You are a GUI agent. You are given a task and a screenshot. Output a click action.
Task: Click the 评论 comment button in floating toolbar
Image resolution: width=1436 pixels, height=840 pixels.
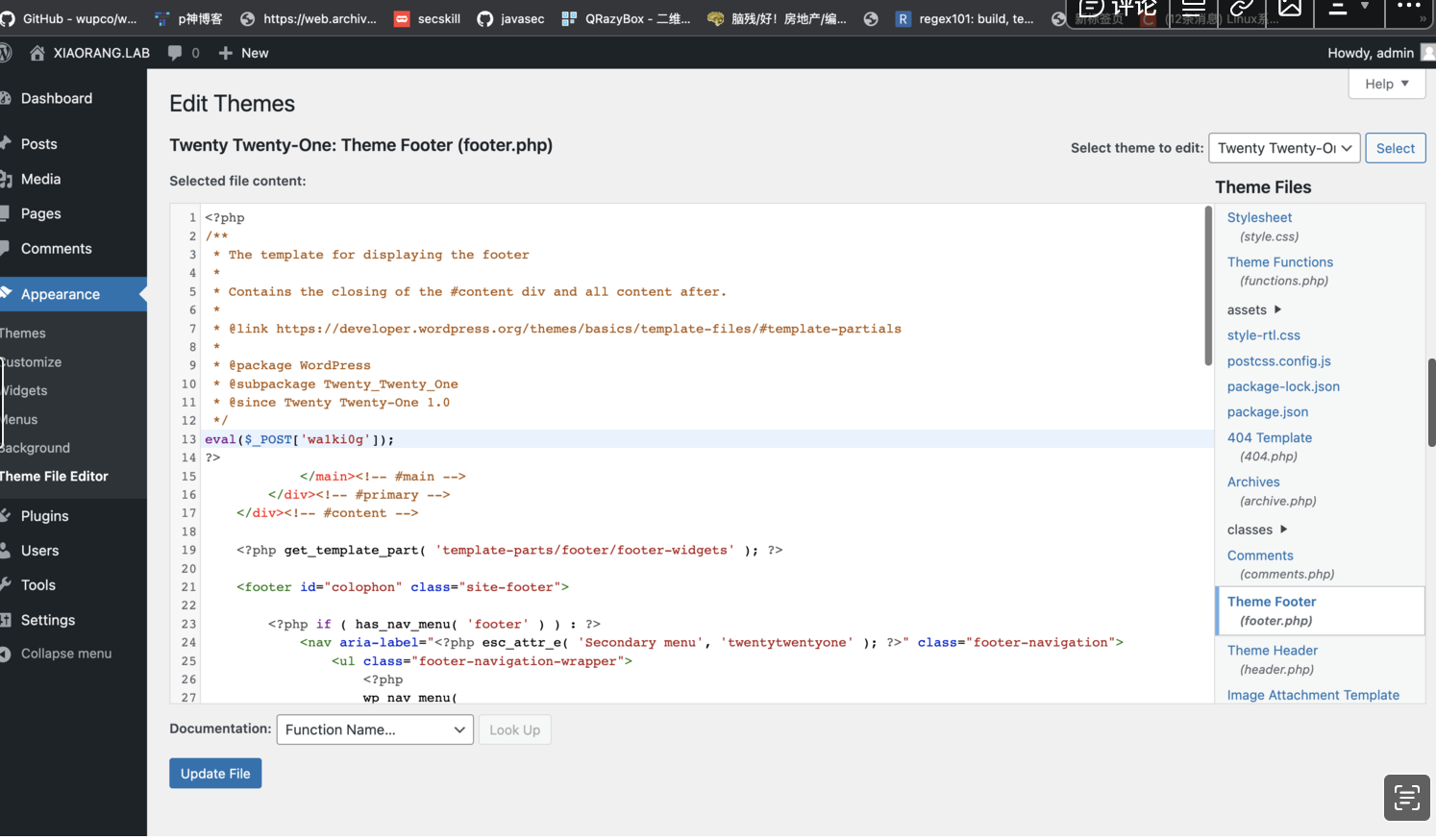(1118, 10)
